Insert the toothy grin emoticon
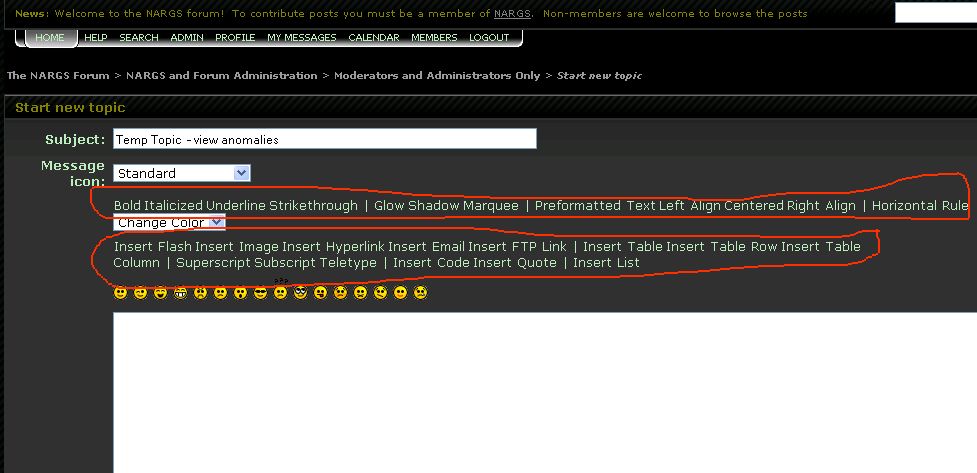This screenshot has height=473, width=977. 180,293
